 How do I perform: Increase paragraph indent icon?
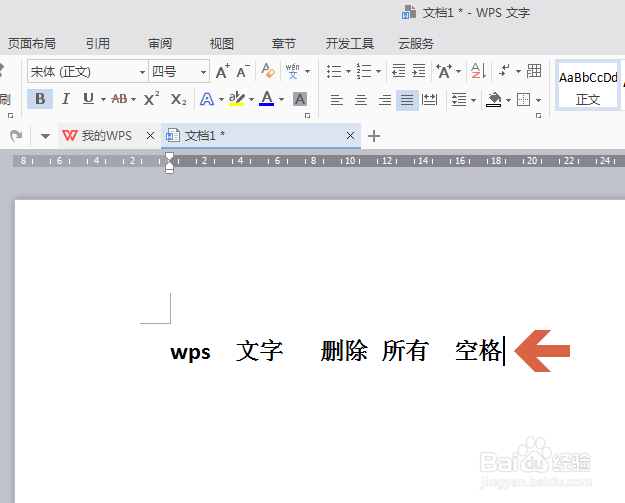click(419, 71)
